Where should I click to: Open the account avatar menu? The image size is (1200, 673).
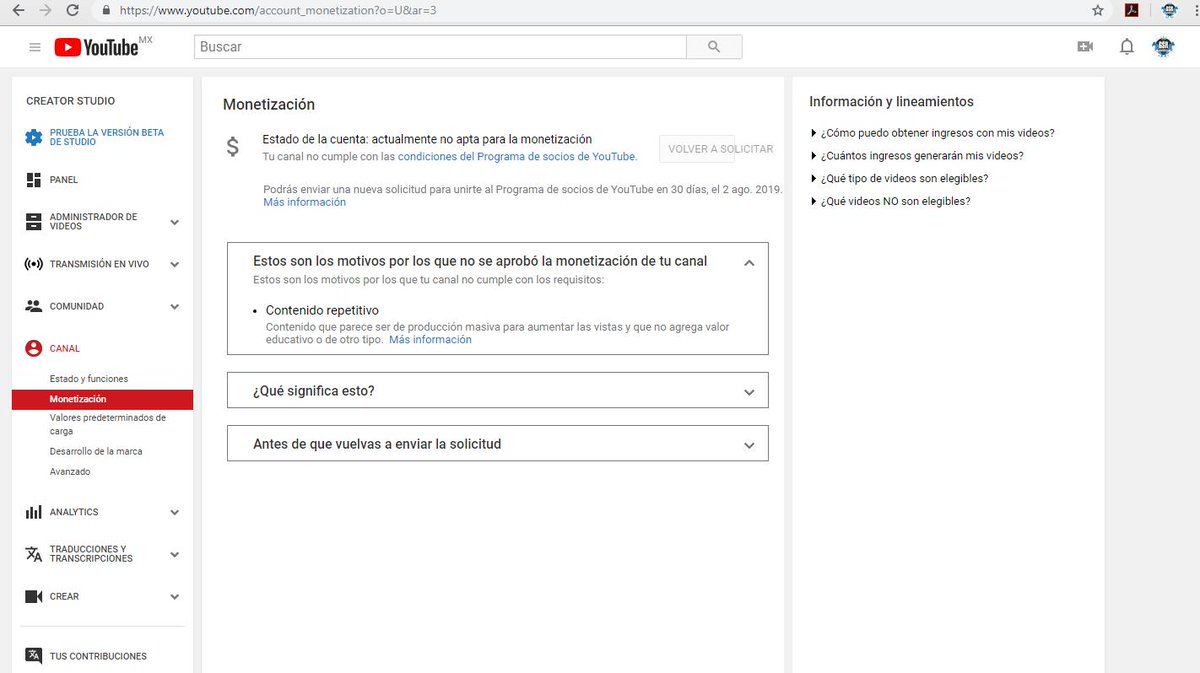pyautogui.click(x=1163, y=47)
